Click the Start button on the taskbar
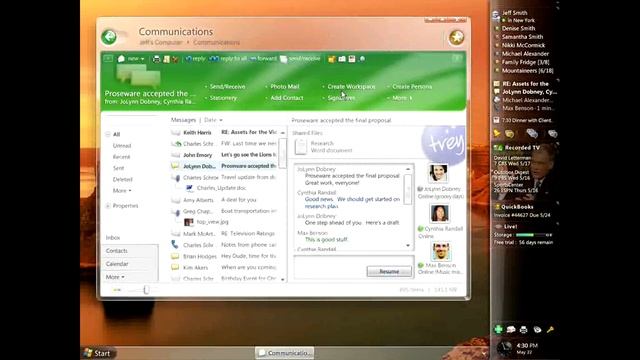The image size is (640, 360). point(97,353)
